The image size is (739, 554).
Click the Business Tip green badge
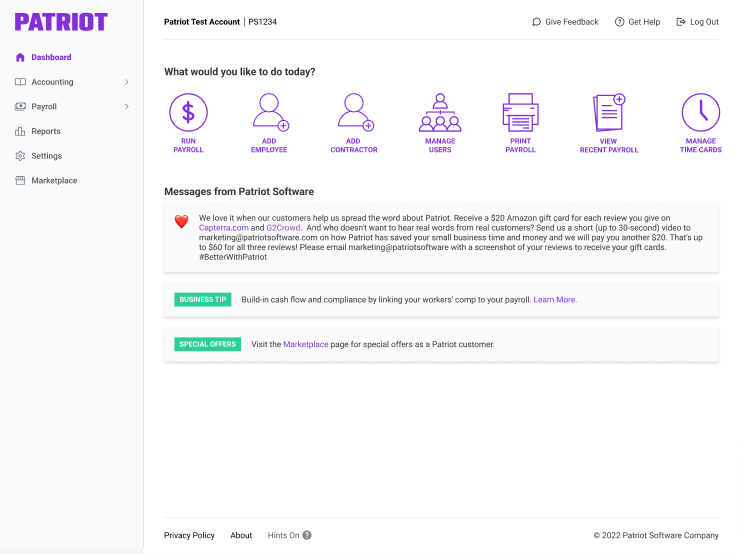203,299
